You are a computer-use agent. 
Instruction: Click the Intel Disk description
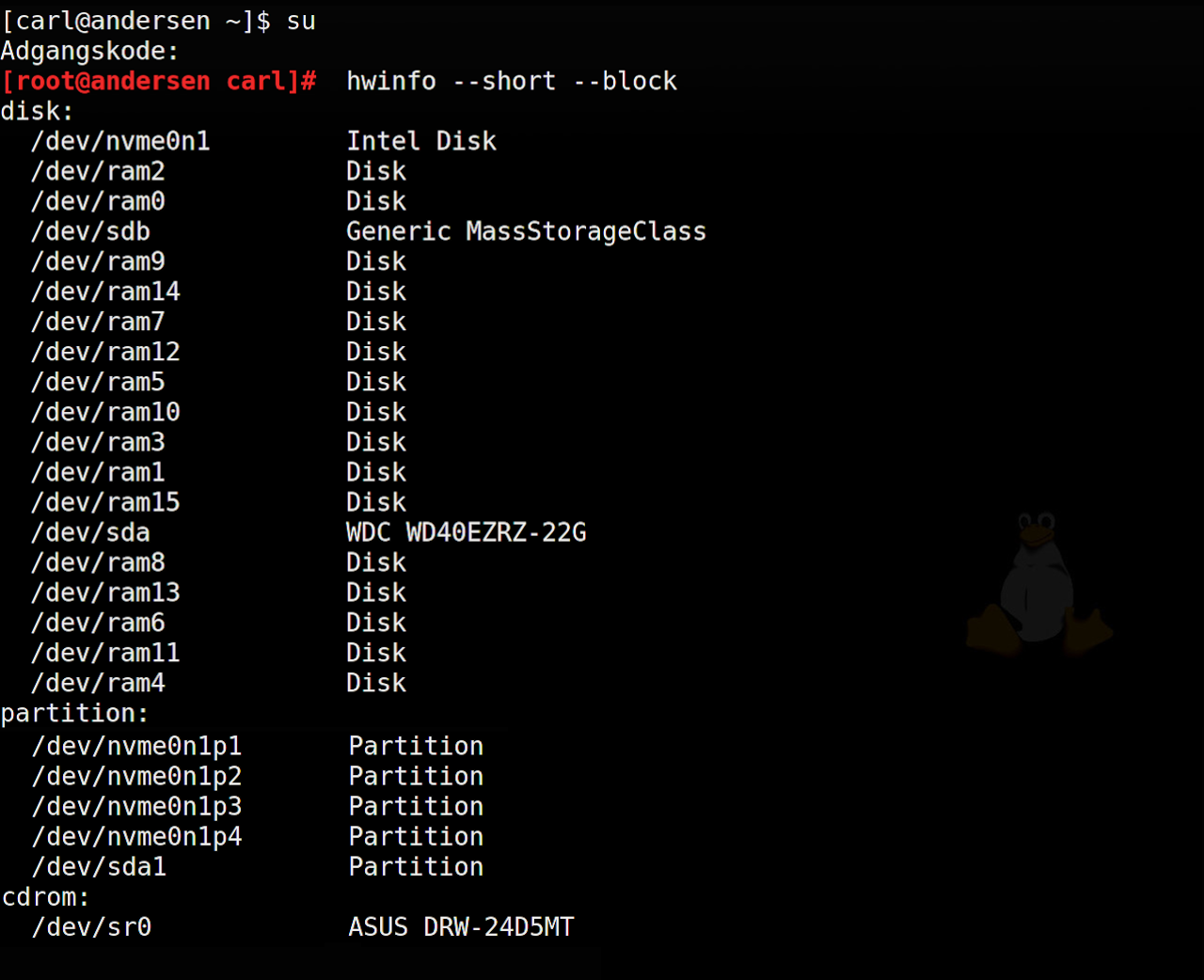tap(420, 142)
